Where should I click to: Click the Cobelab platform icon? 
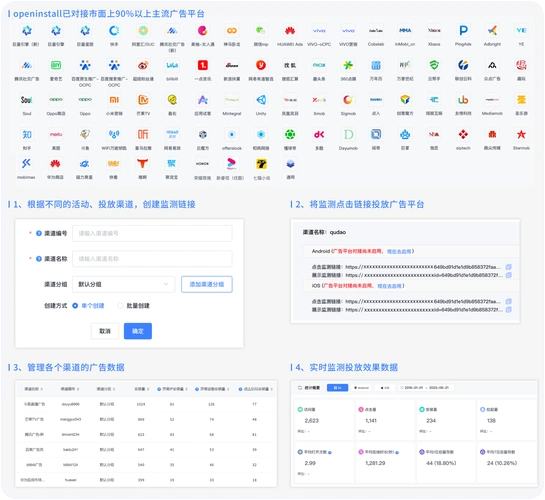376,31
